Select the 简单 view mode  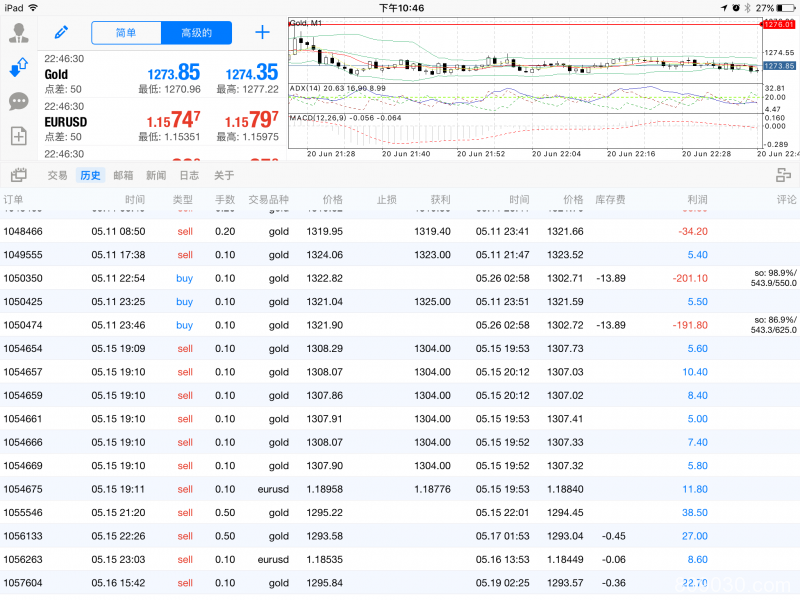pyautogui.click(x=126, y=33)
